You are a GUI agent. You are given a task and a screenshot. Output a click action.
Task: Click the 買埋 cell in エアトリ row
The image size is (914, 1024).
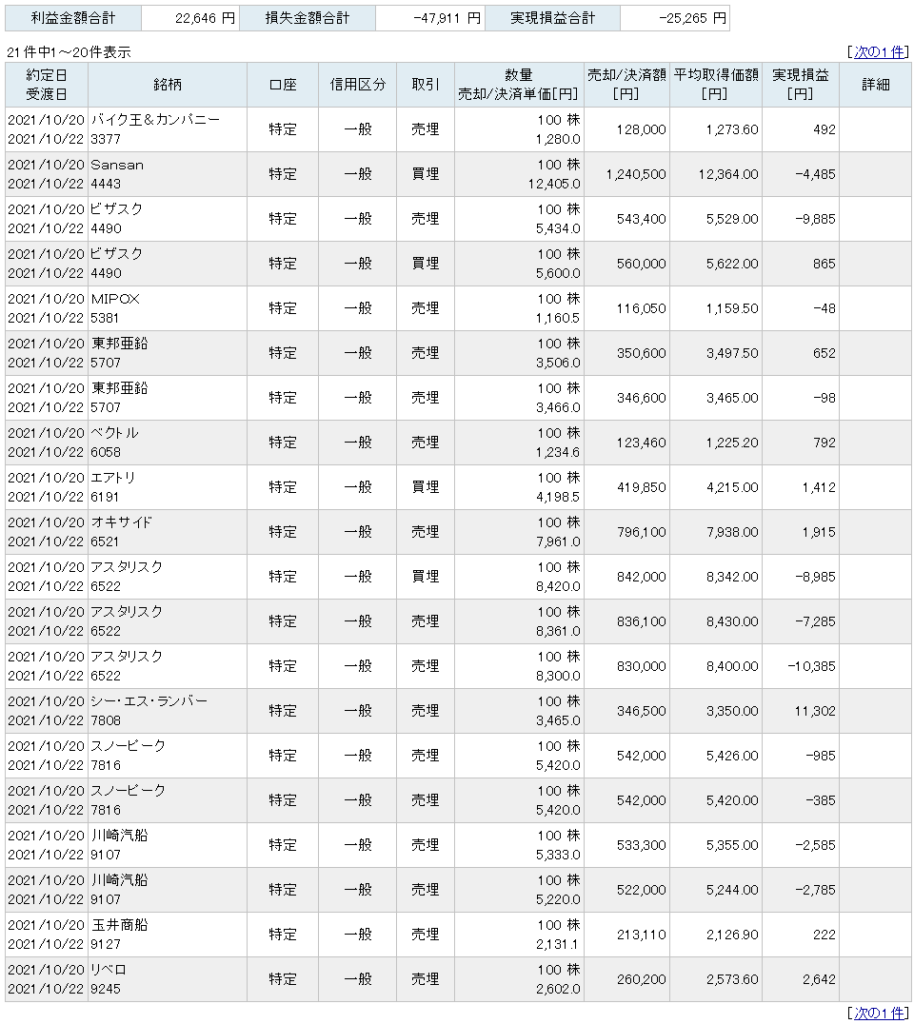425,487
